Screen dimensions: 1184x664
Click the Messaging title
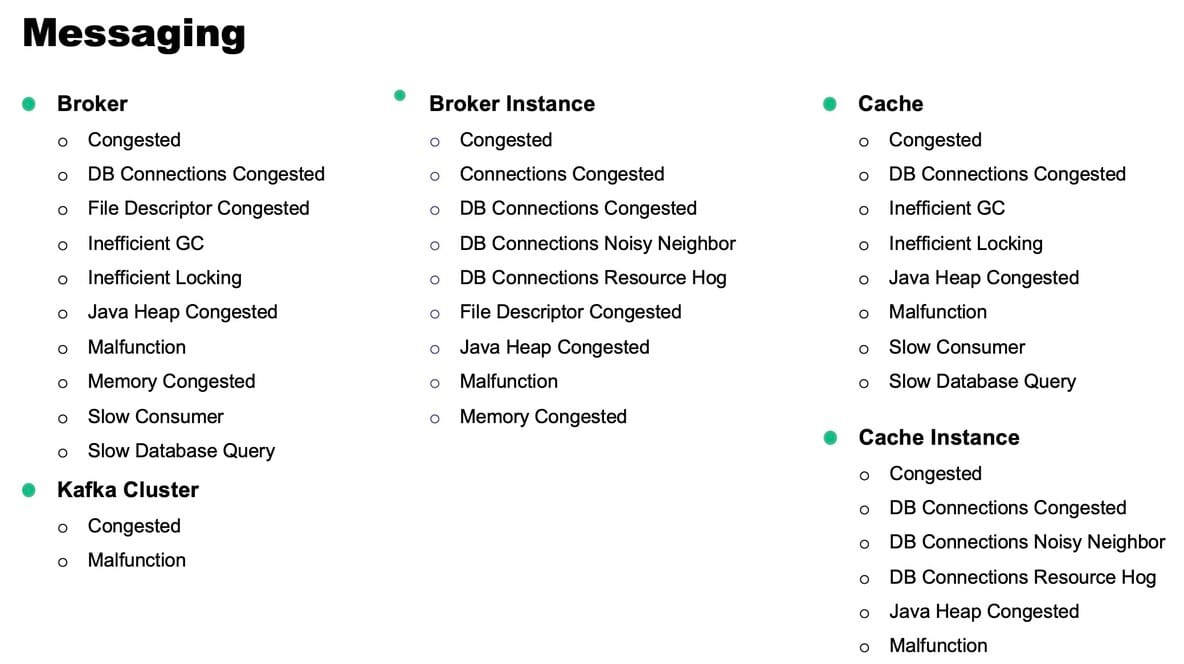pos(133,33)
